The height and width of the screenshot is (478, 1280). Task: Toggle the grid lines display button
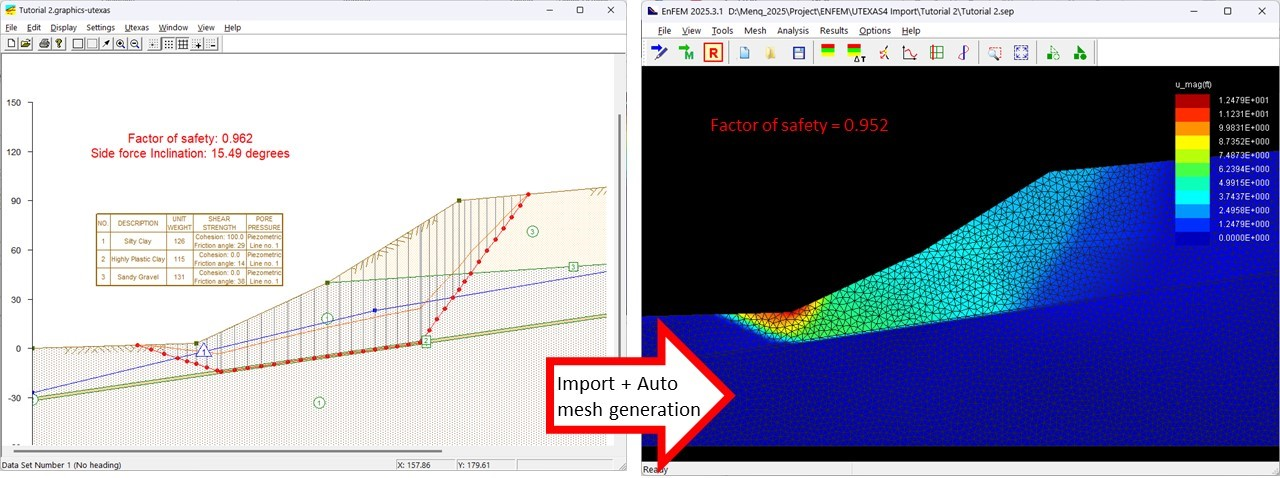coord(183,44)
